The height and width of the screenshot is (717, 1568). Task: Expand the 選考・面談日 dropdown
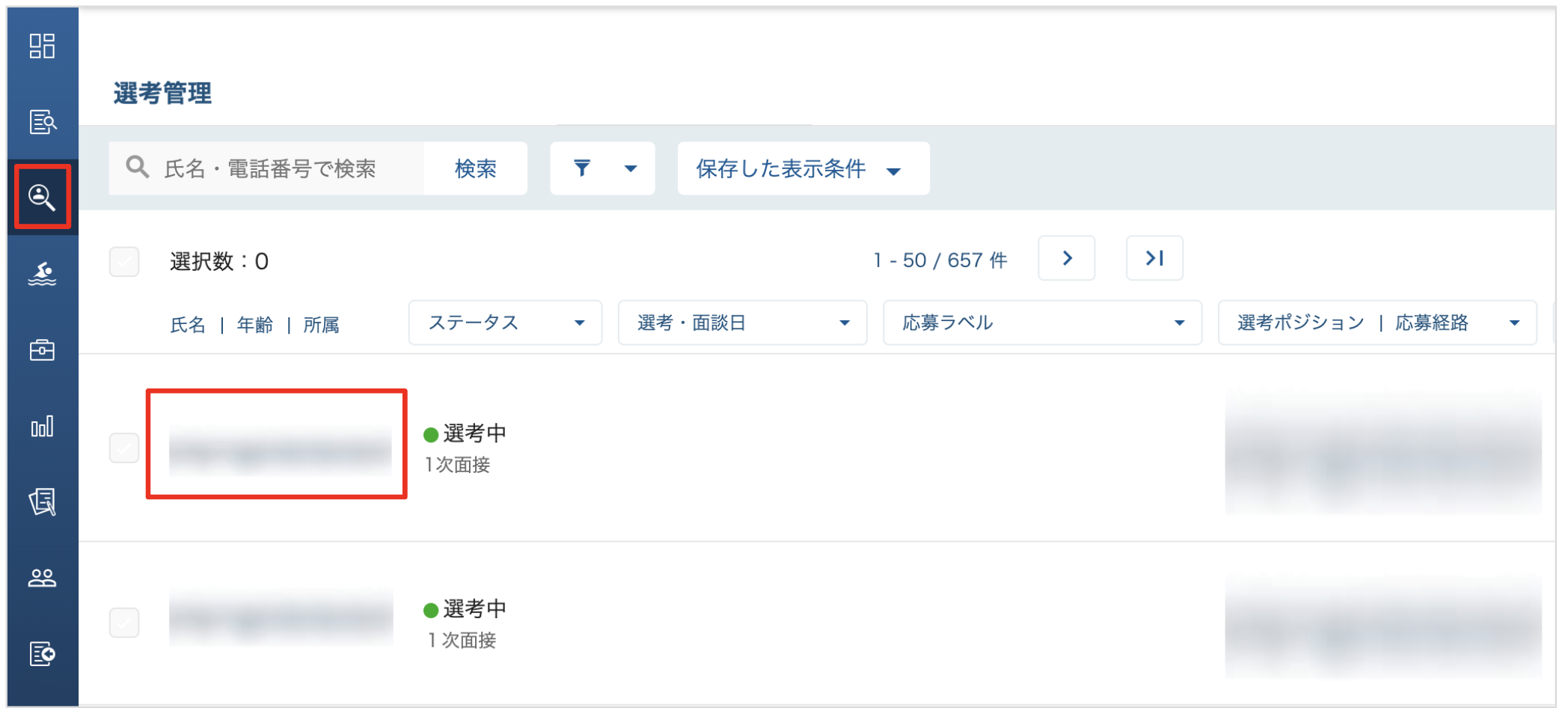(x=743, y=323)
